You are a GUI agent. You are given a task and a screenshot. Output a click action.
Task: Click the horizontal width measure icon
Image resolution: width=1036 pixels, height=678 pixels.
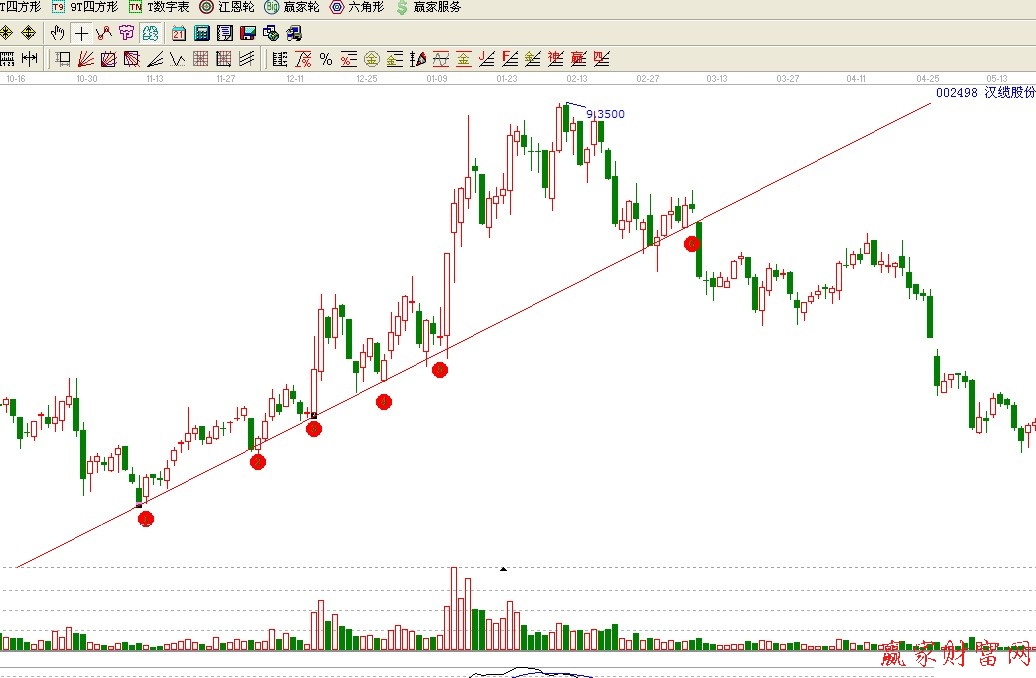click(x=29, y=59)
